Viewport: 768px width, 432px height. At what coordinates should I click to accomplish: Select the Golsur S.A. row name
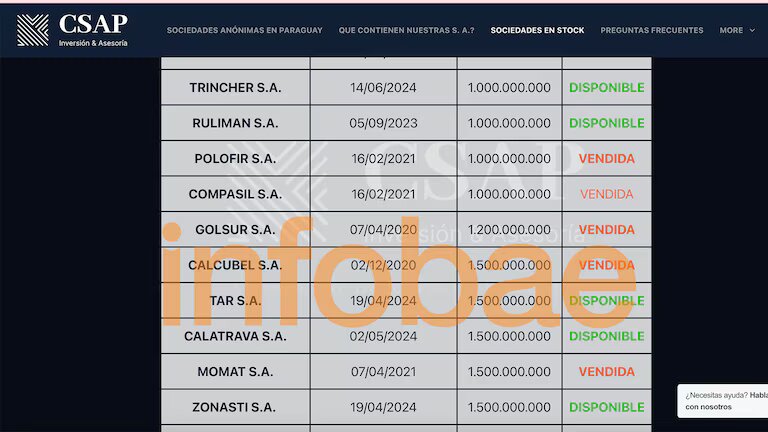235,230
